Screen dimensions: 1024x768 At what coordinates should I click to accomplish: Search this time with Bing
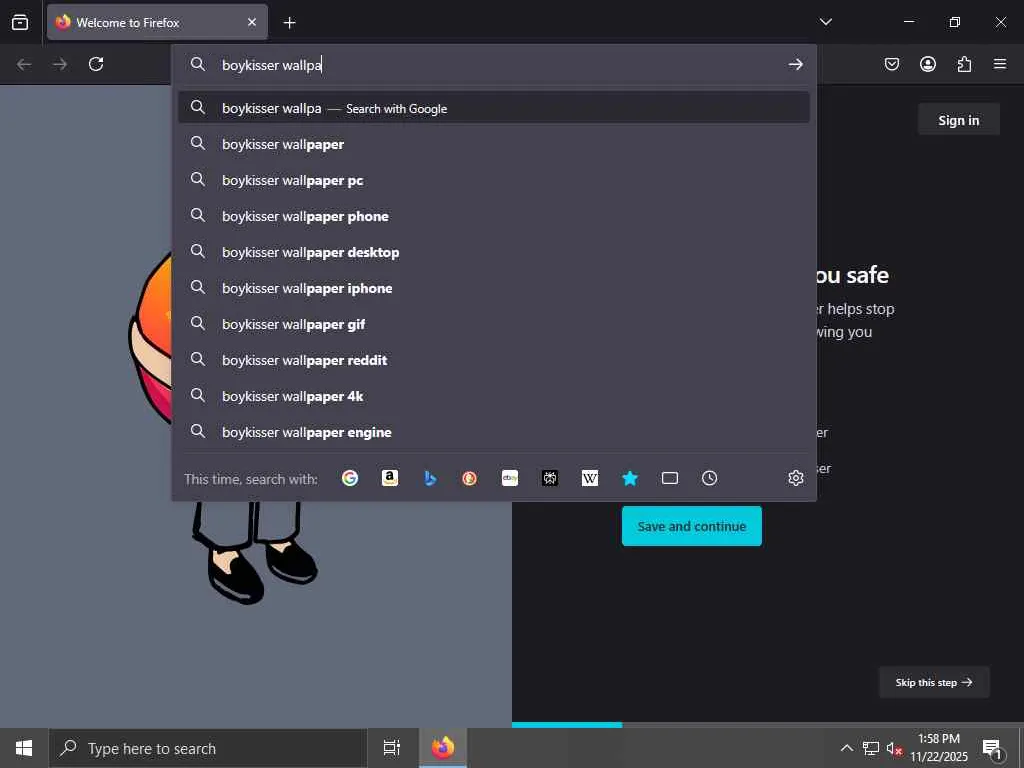pyautogui.click(x=430, y=478)
